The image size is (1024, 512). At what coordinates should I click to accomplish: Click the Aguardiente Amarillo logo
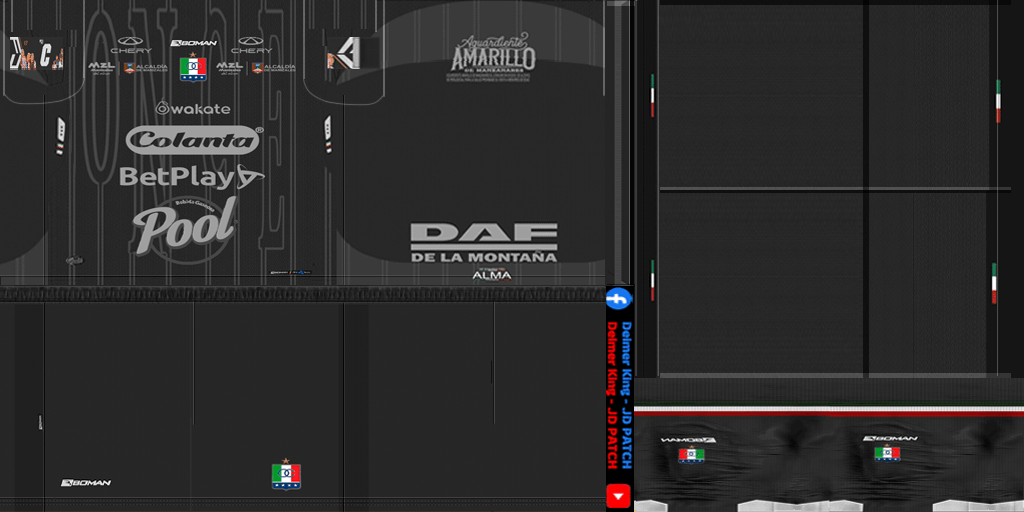click(x=493, y=58)
